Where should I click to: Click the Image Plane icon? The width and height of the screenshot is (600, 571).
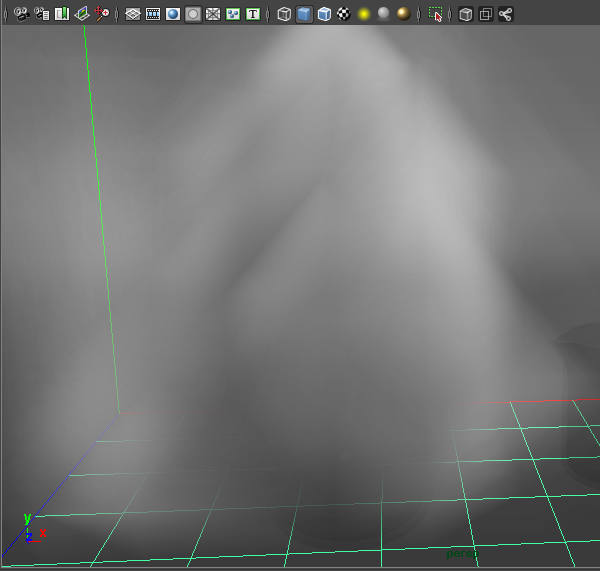[82, 14]
